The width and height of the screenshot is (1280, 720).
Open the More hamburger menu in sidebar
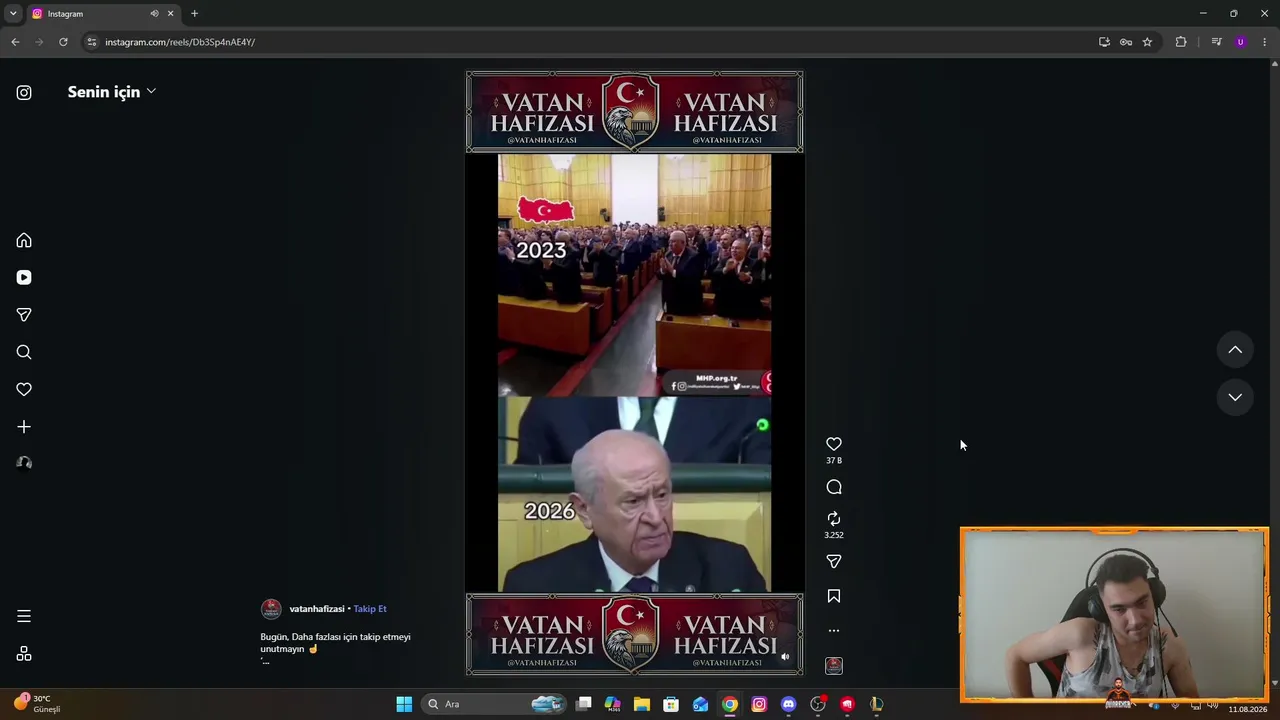coord(24,616)
